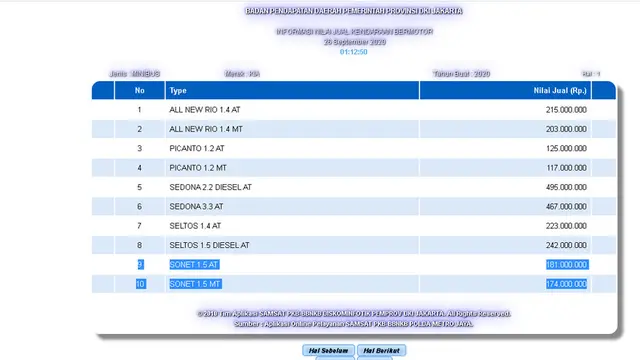Click the BADAN PENDAPATAN DAERAH page title
Viewport: 640px width, 360px height.
coord(353,11)
